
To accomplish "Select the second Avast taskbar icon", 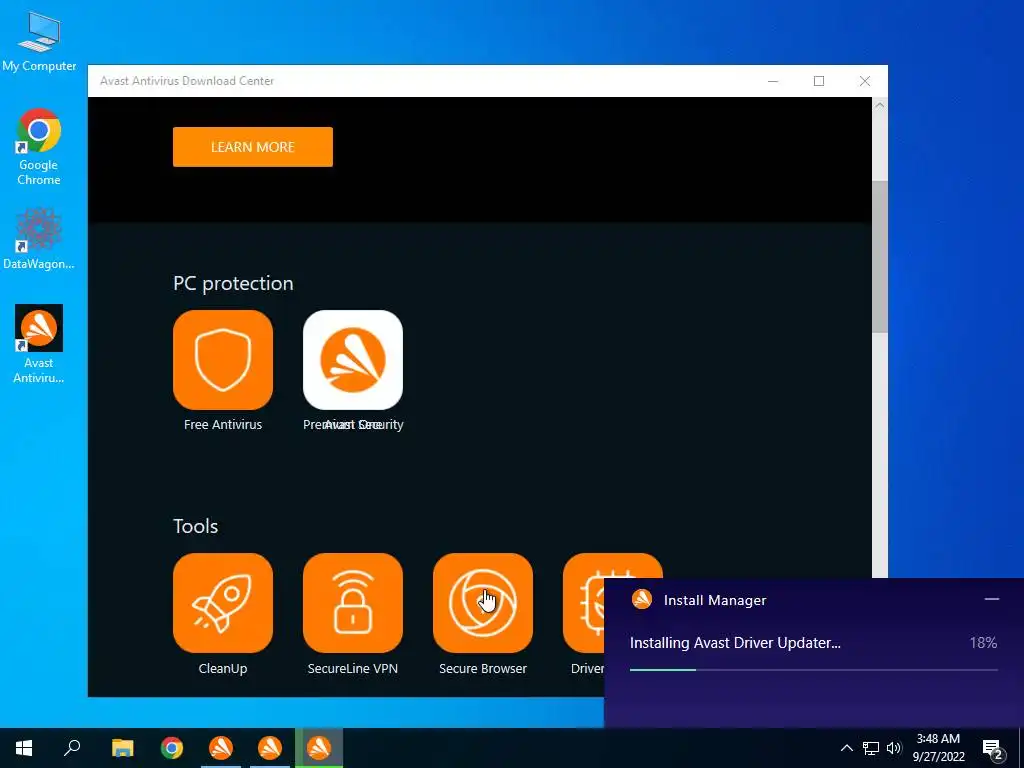I will [270, 748].
